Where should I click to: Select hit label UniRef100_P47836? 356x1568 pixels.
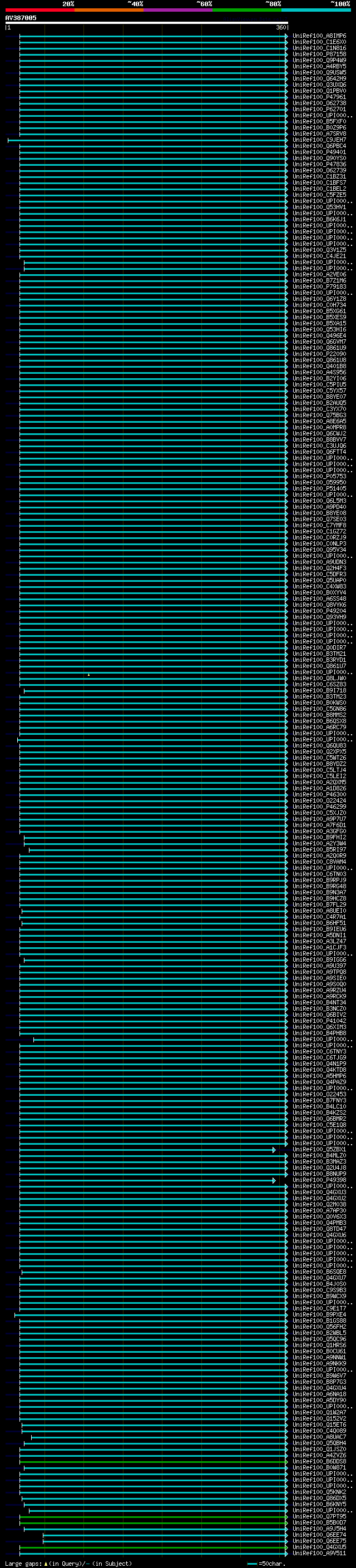point(319,164)
